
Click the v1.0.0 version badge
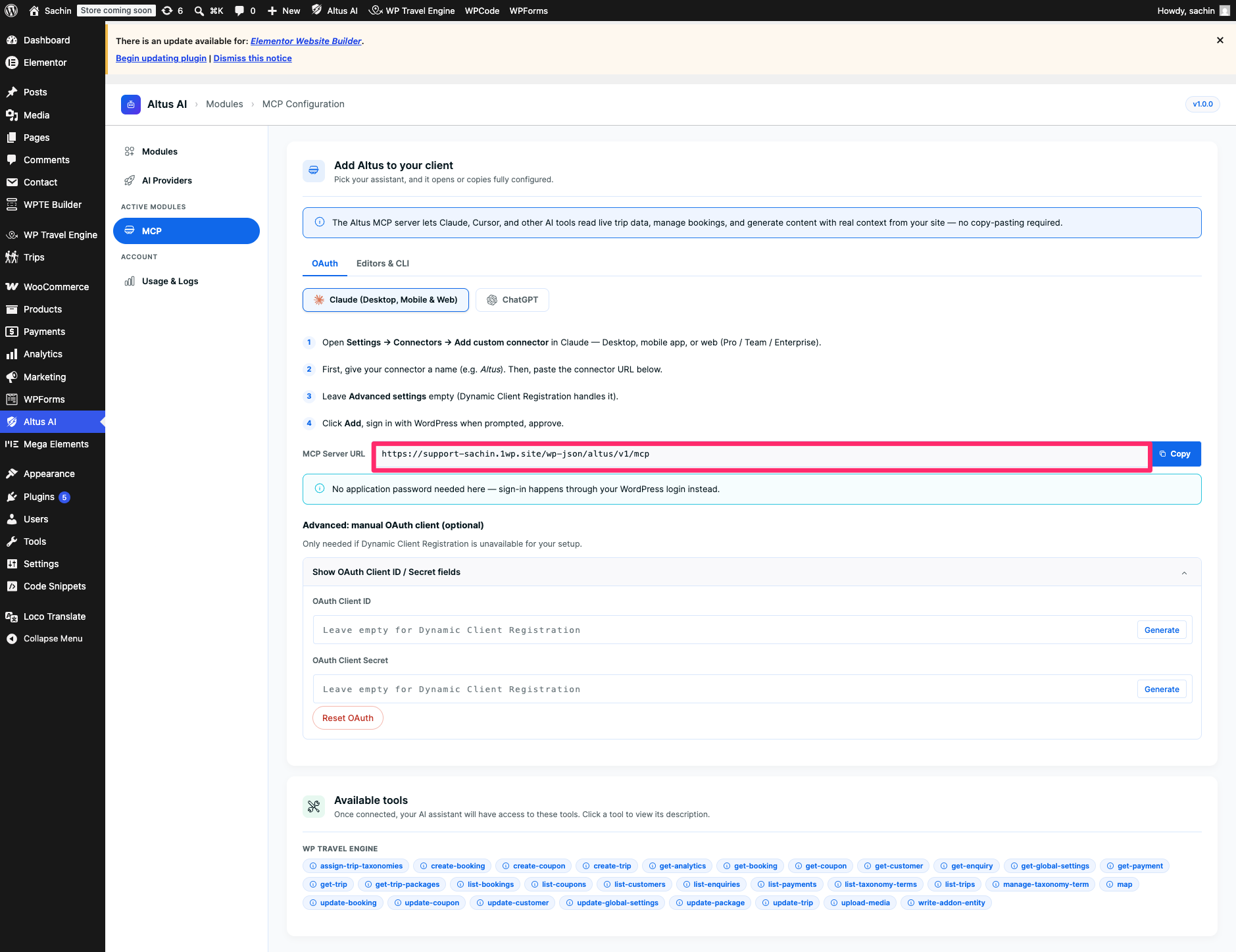1202,104
